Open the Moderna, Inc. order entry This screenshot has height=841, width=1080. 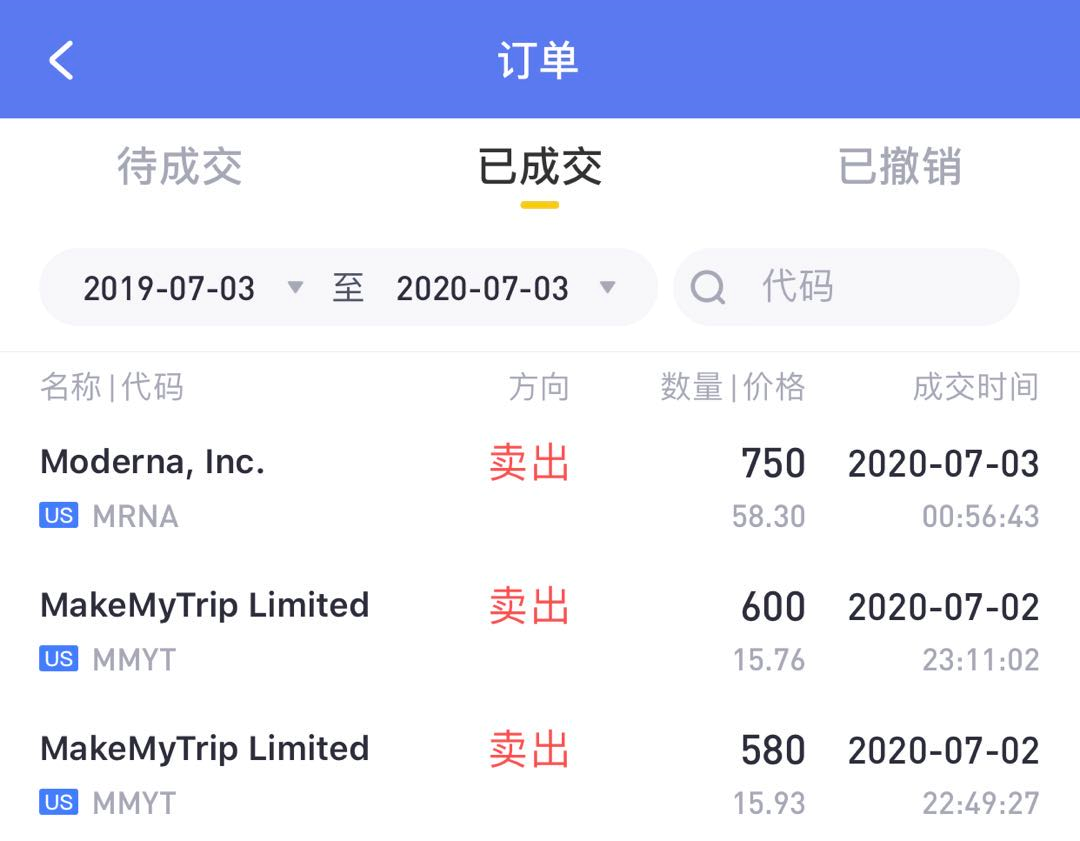(x=540, y=488)
